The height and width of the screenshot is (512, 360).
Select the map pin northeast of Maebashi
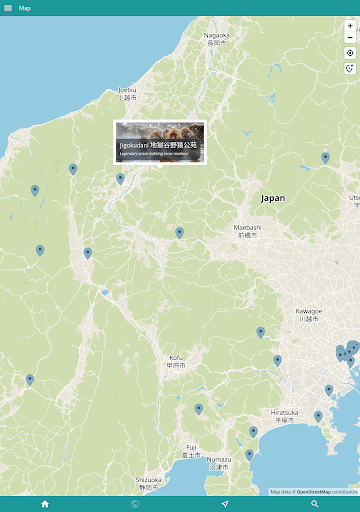(325, 158)
